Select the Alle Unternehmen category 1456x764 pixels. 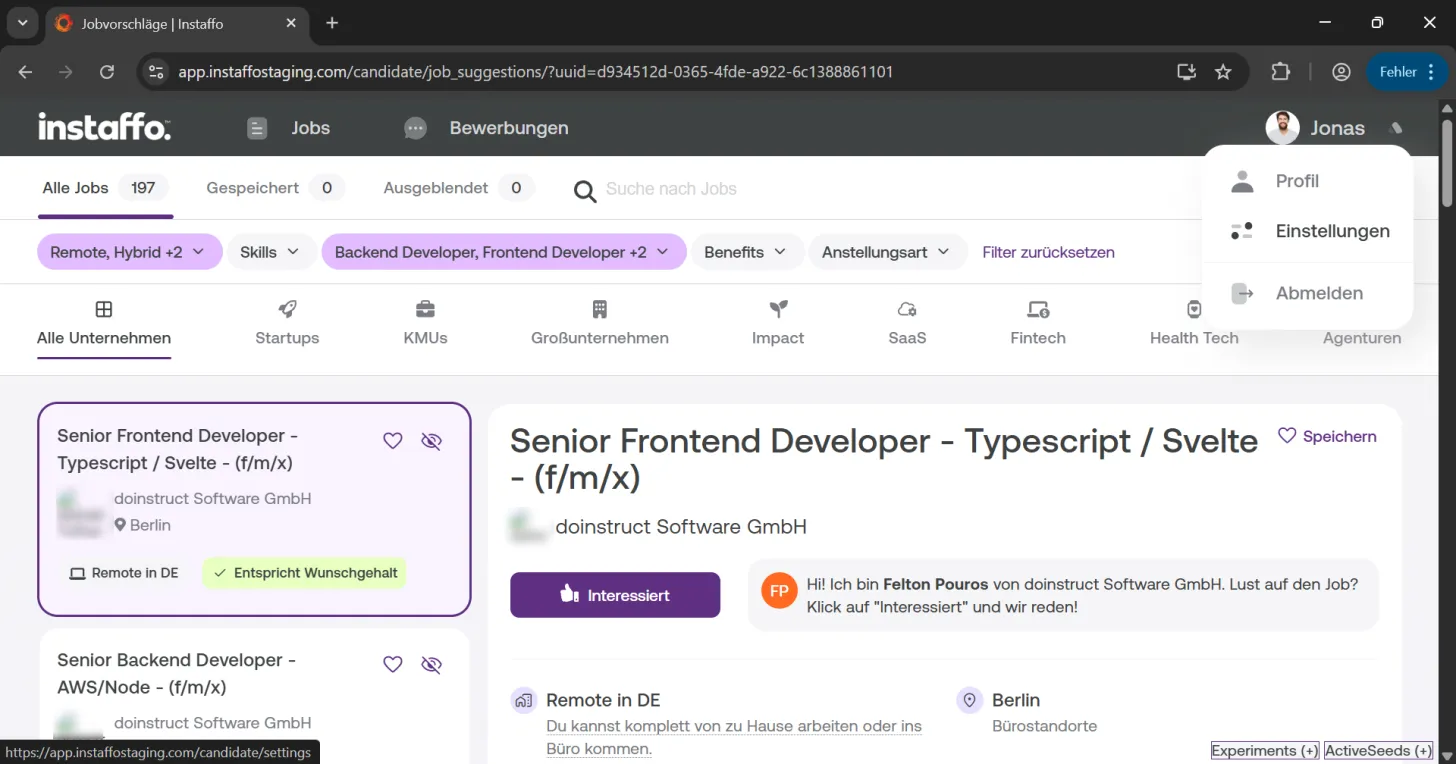pyautogui.click(x=104, y=323)
